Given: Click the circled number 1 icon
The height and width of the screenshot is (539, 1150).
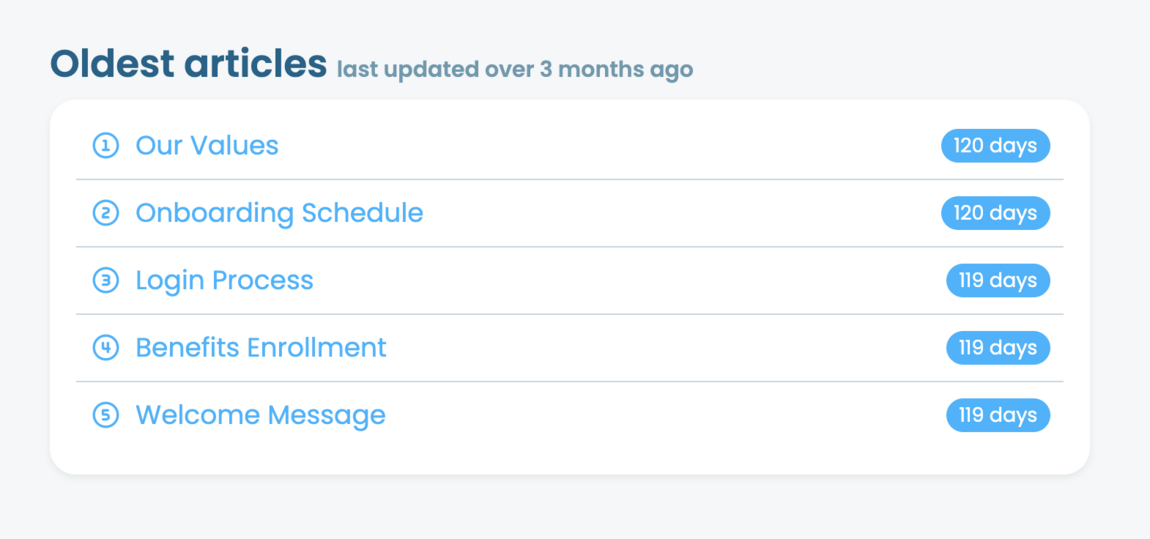Looking at the screenshot, I should click(105, 146).
